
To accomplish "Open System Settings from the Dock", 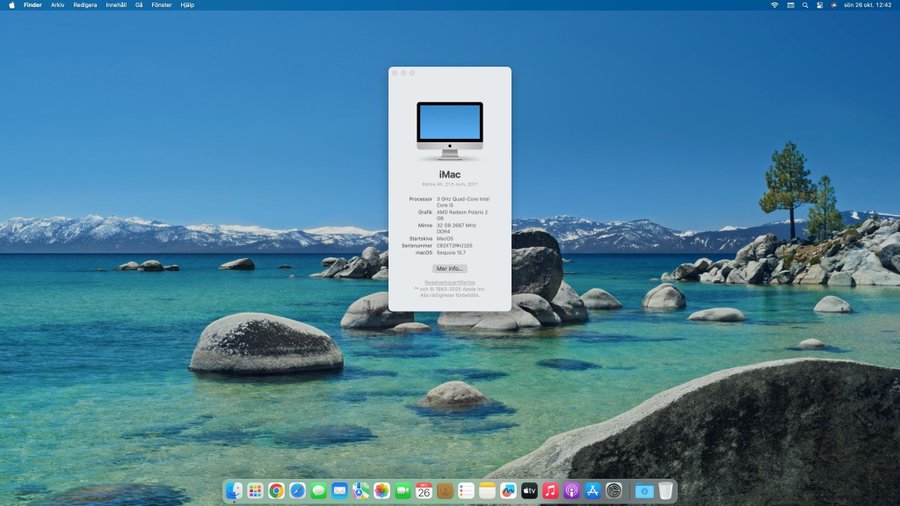I will (613, 491).
